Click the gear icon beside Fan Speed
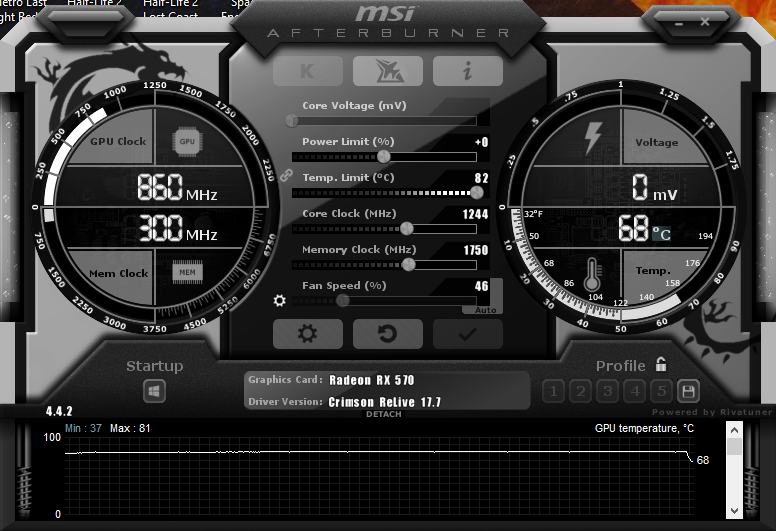 click(280, 300)
